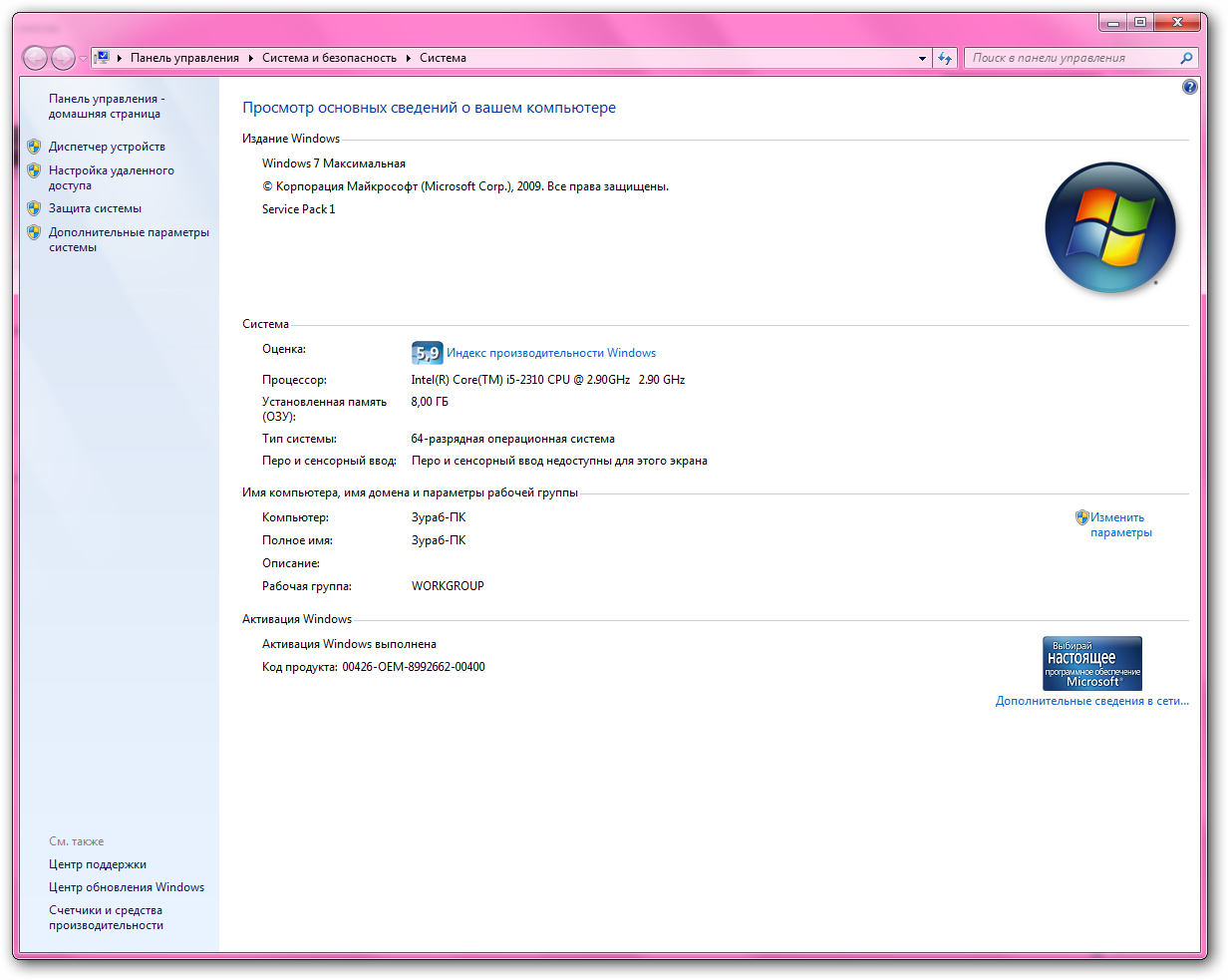Image resolution: width=1228 pixels, height=980 pixels.
Task: Expand arrow after Панель управления breadcrumb
Action: click(251, 58)
